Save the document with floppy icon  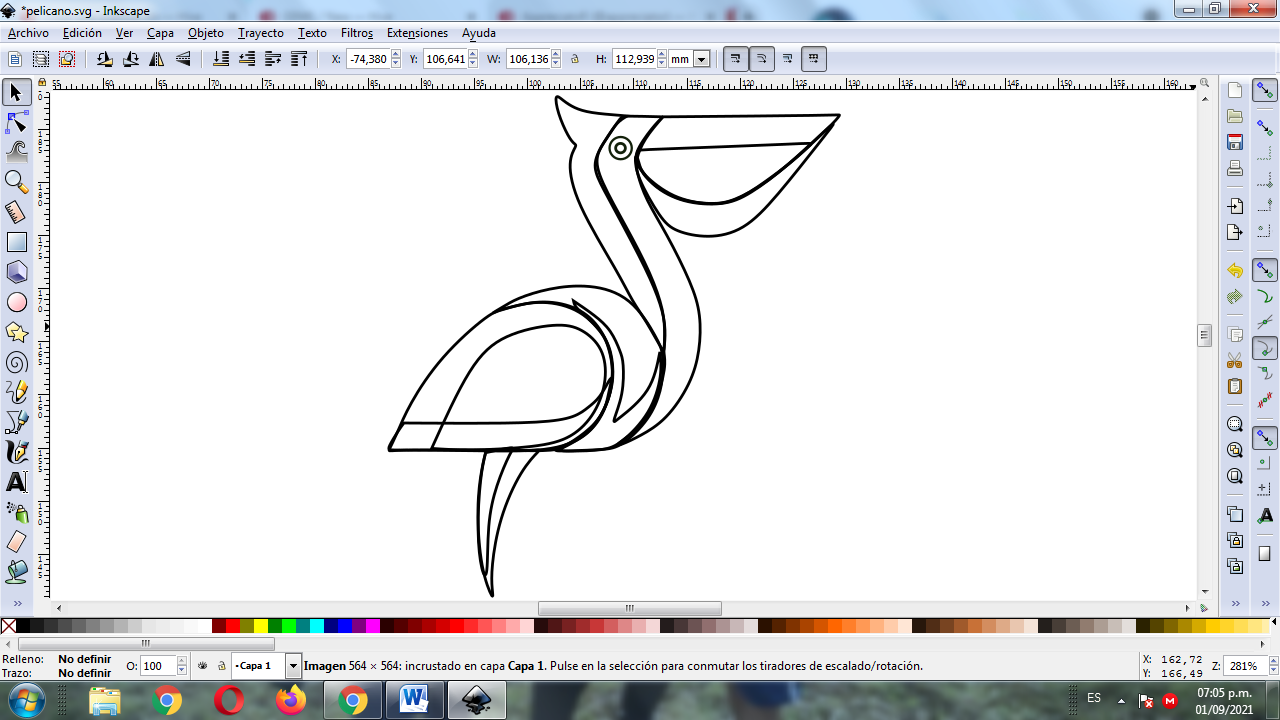(1235, 142)
